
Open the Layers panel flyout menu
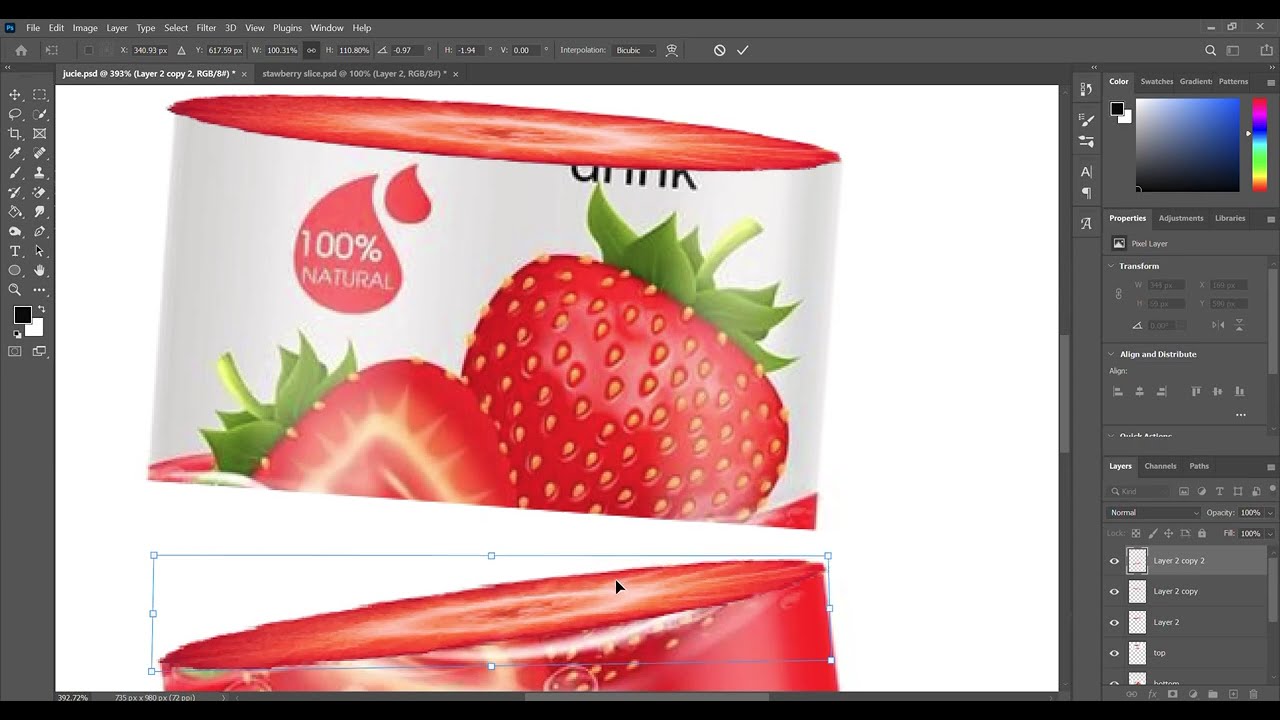pos(1271,467)
